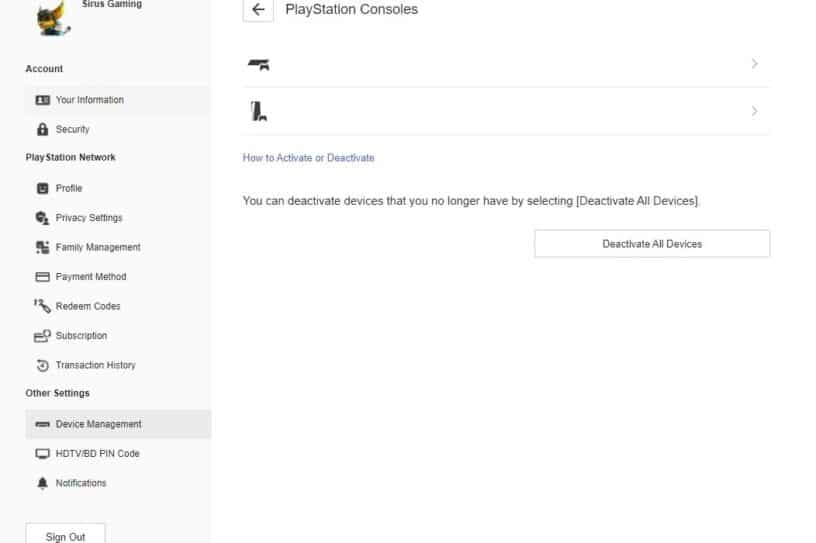Click the back arrow next to PlayStation Consoles

258,9
